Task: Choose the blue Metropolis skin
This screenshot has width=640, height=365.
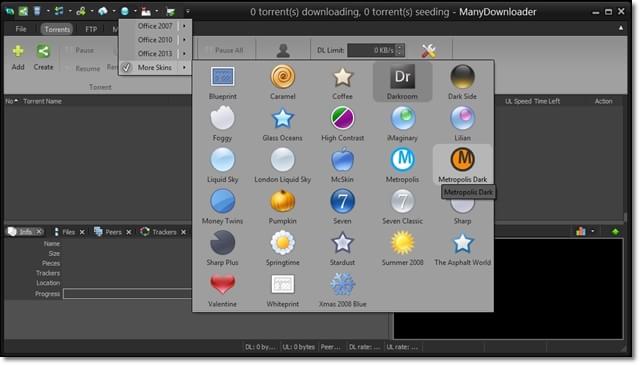Action: pos(402,160)
